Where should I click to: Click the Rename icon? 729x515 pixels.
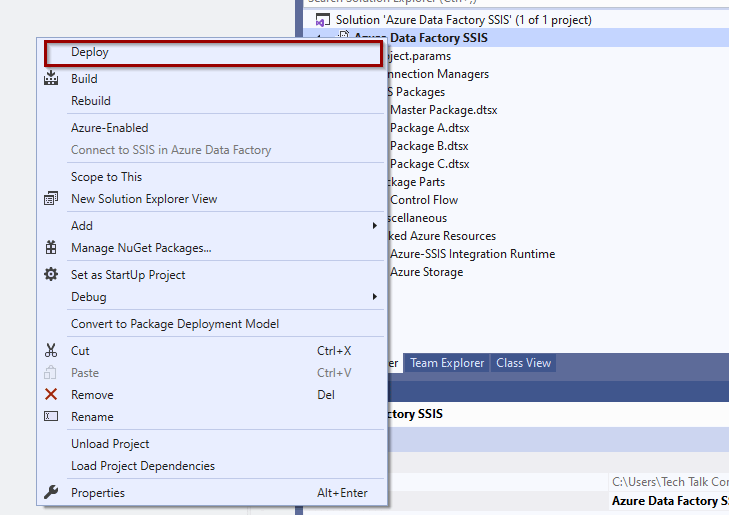(51, 416)
